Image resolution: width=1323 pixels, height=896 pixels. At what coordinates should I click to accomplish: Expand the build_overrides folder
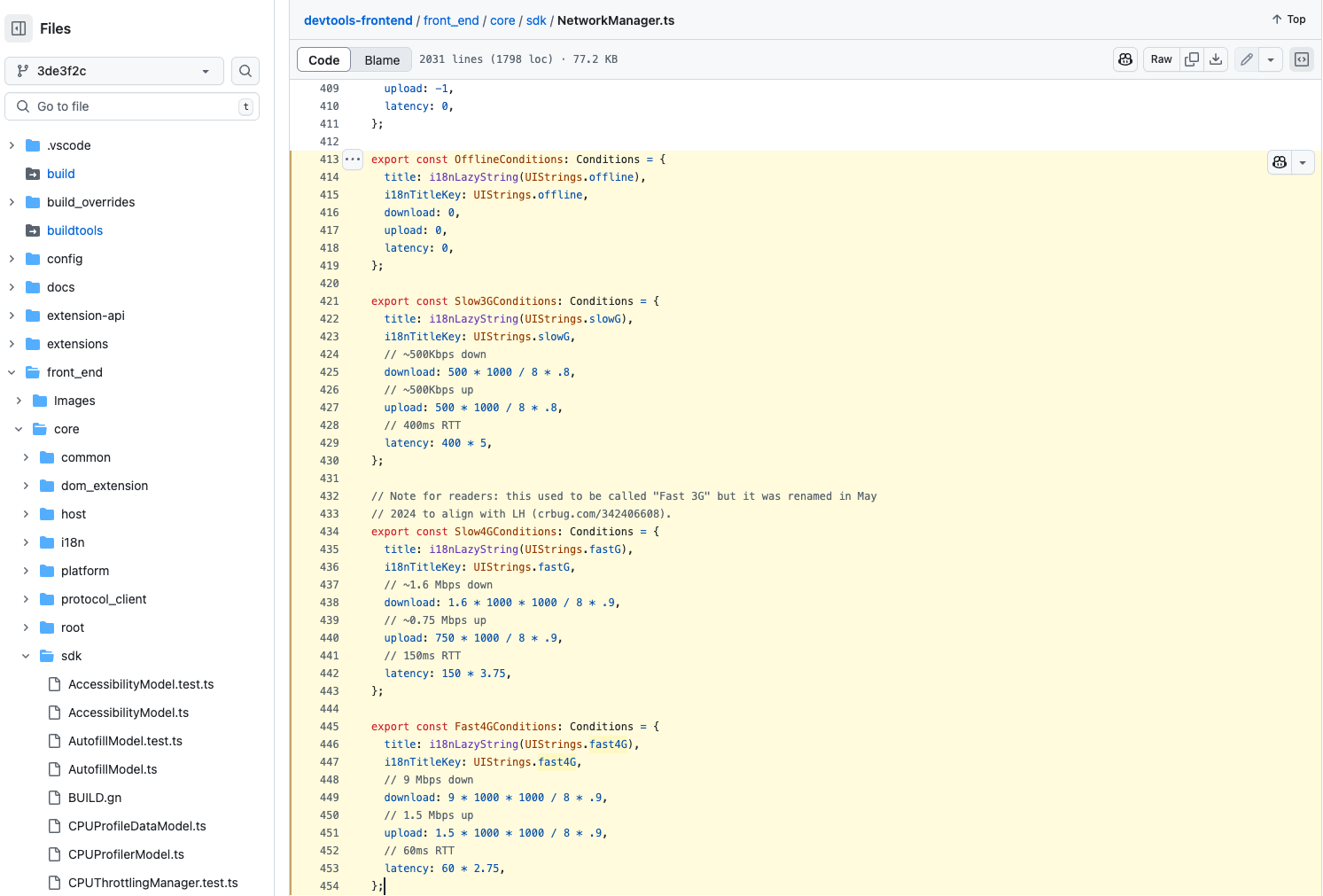coord(12,202)
